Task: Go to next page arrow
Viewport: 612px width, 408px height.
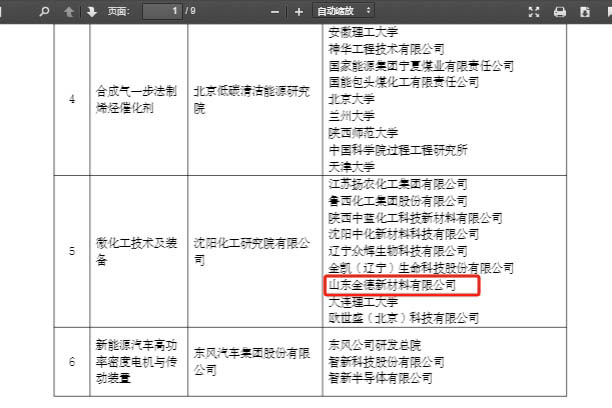Action: click(92, 12)
